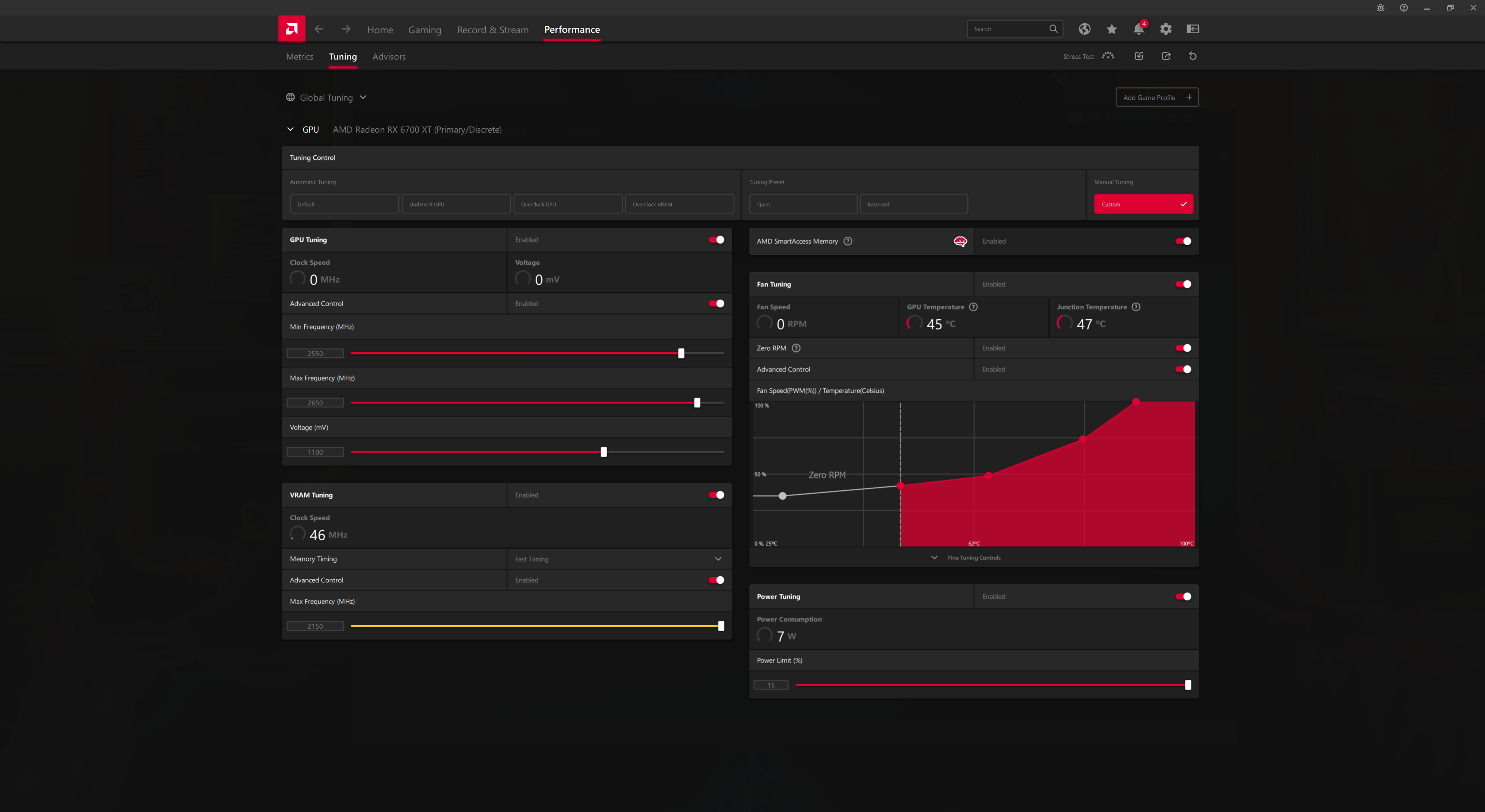Viewport: 1485px width, 812px height.
Task: Open SmartAccess Memory help icon
Action: pos(847,241)
